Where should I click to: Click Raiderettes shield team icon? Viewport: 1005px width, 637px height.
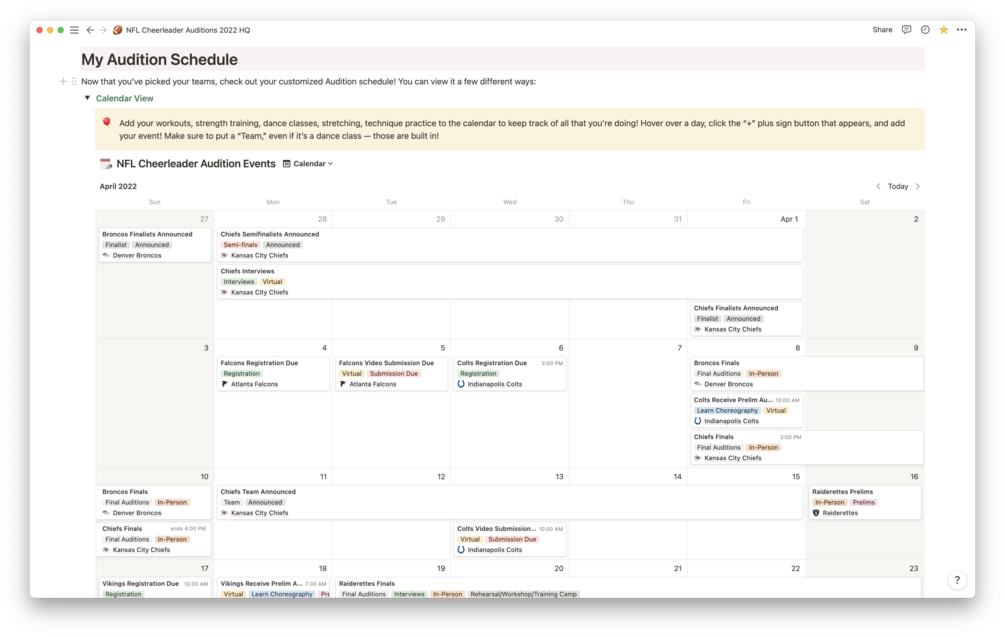click(816, 513)
